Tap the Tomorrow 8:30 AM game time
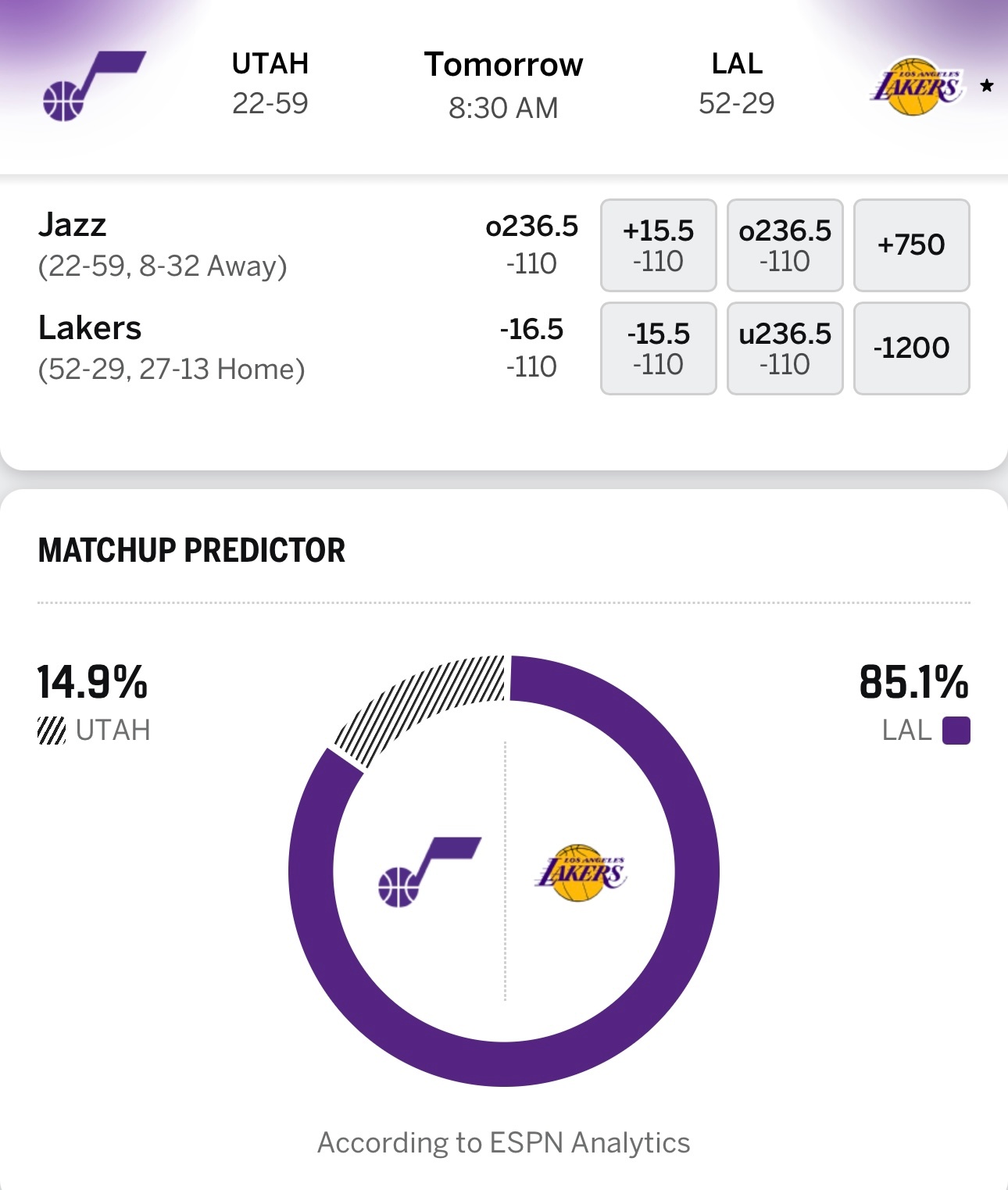Image resolution: width=1008 pixels, height=1190 pixels. click(x=503, y=86)
